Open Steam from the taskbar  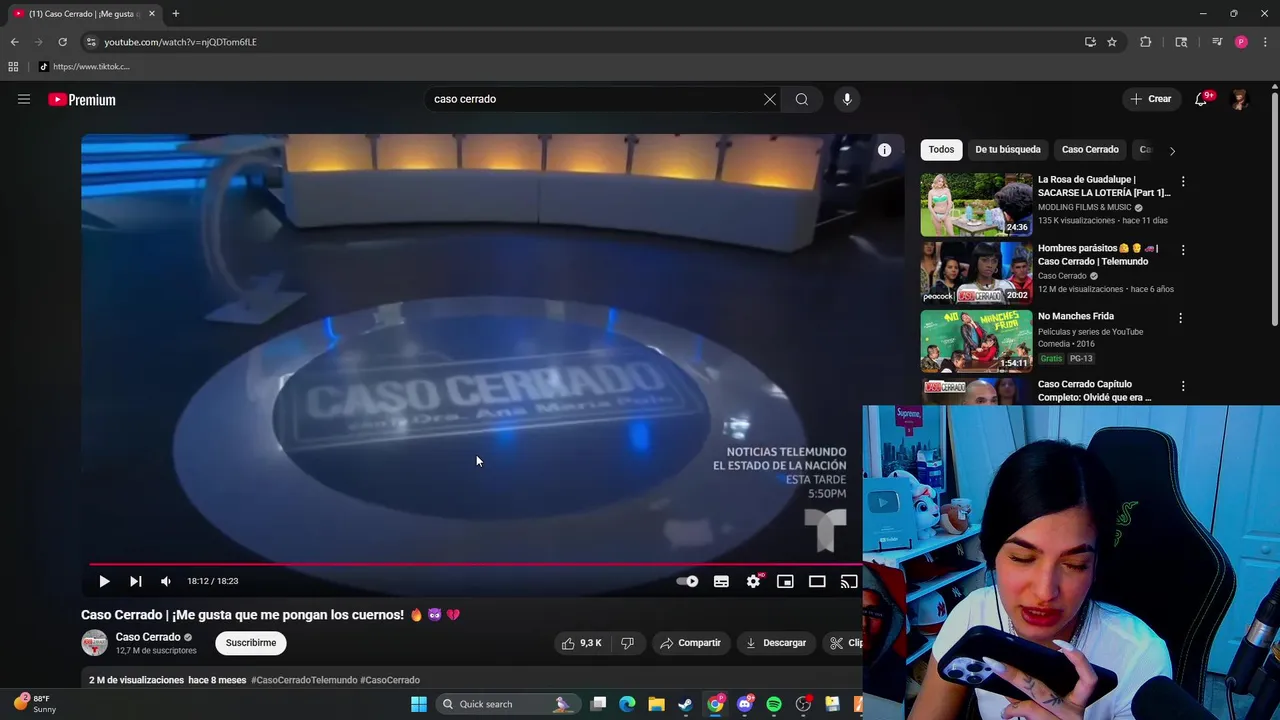[x=685, y=704]
